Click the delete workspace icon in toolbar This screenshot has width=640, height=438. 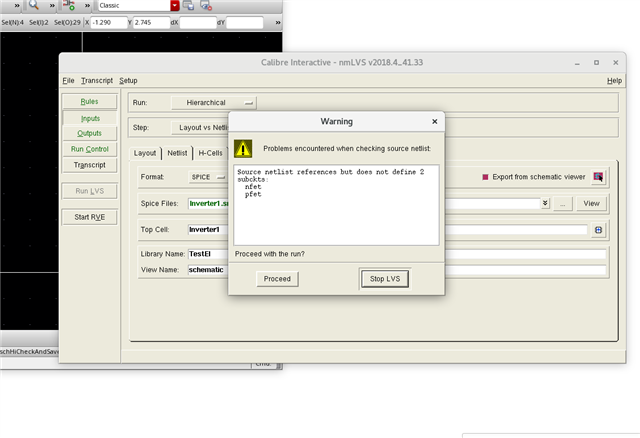click(x=207, y=6)
